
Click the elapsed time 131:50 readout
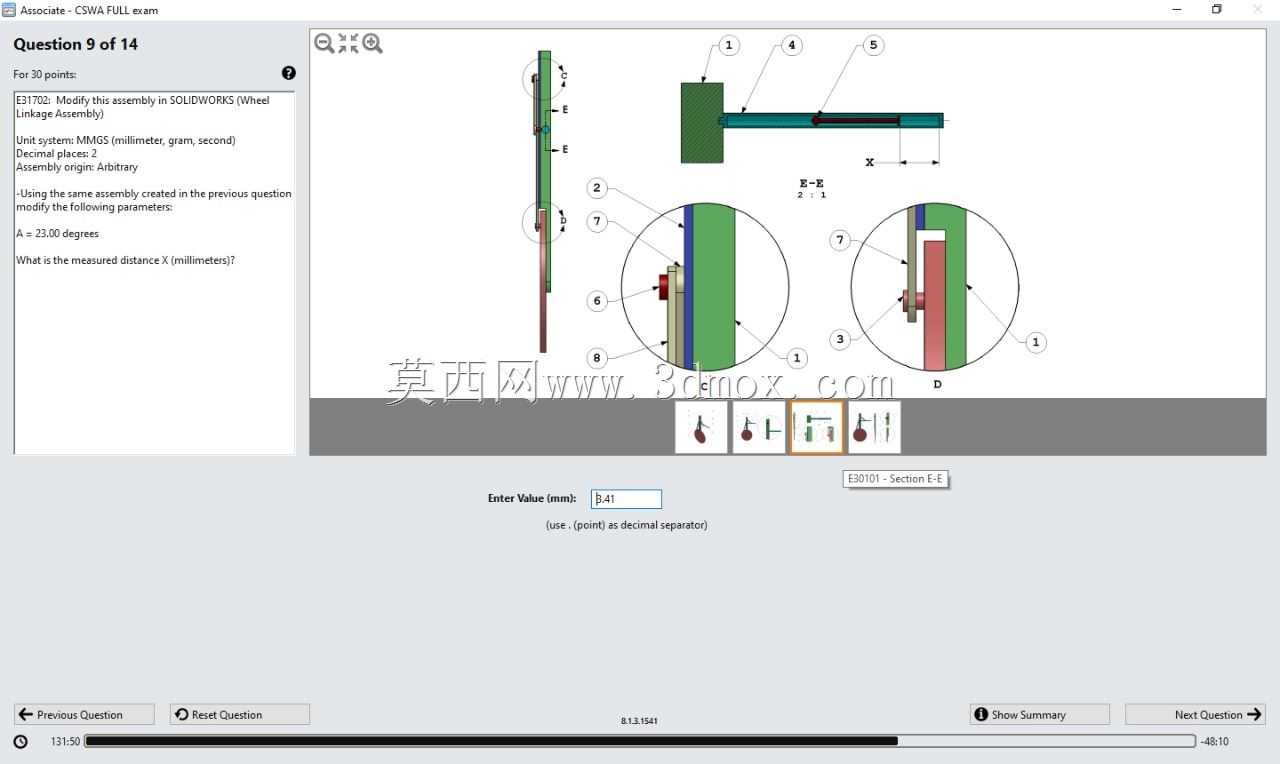pyautogui.click(x=65, y=741)
